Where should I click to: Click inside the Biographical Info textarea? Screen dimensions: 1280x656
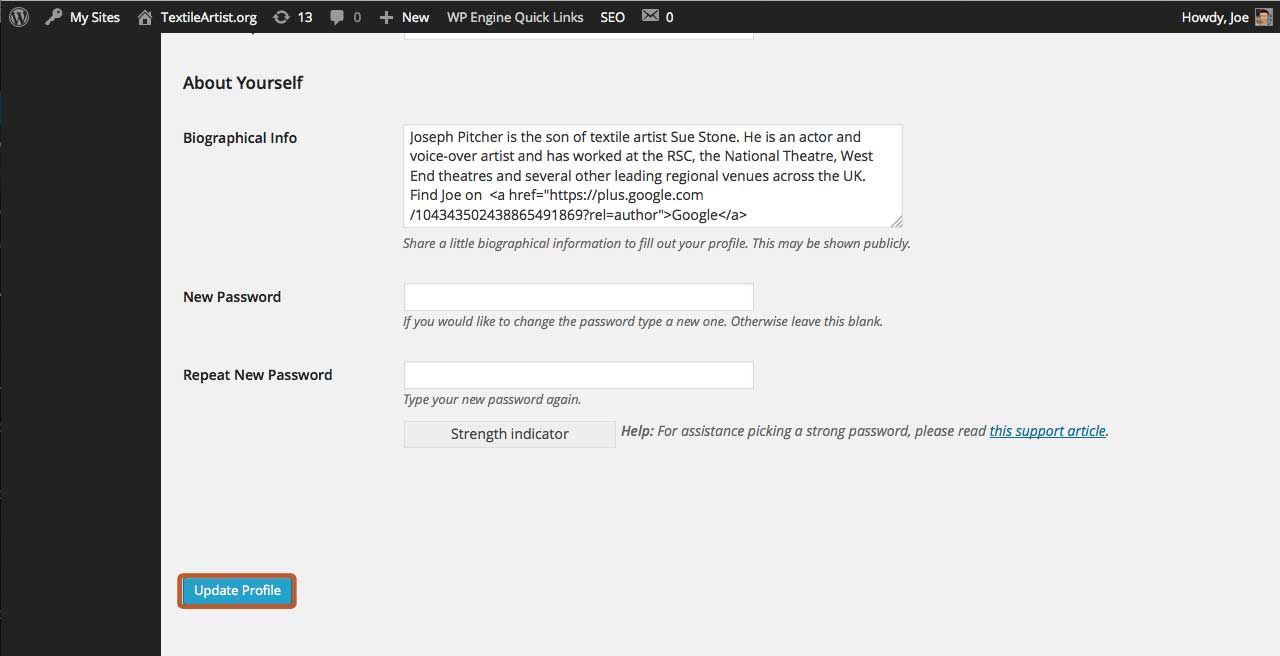tap(653, 176)
